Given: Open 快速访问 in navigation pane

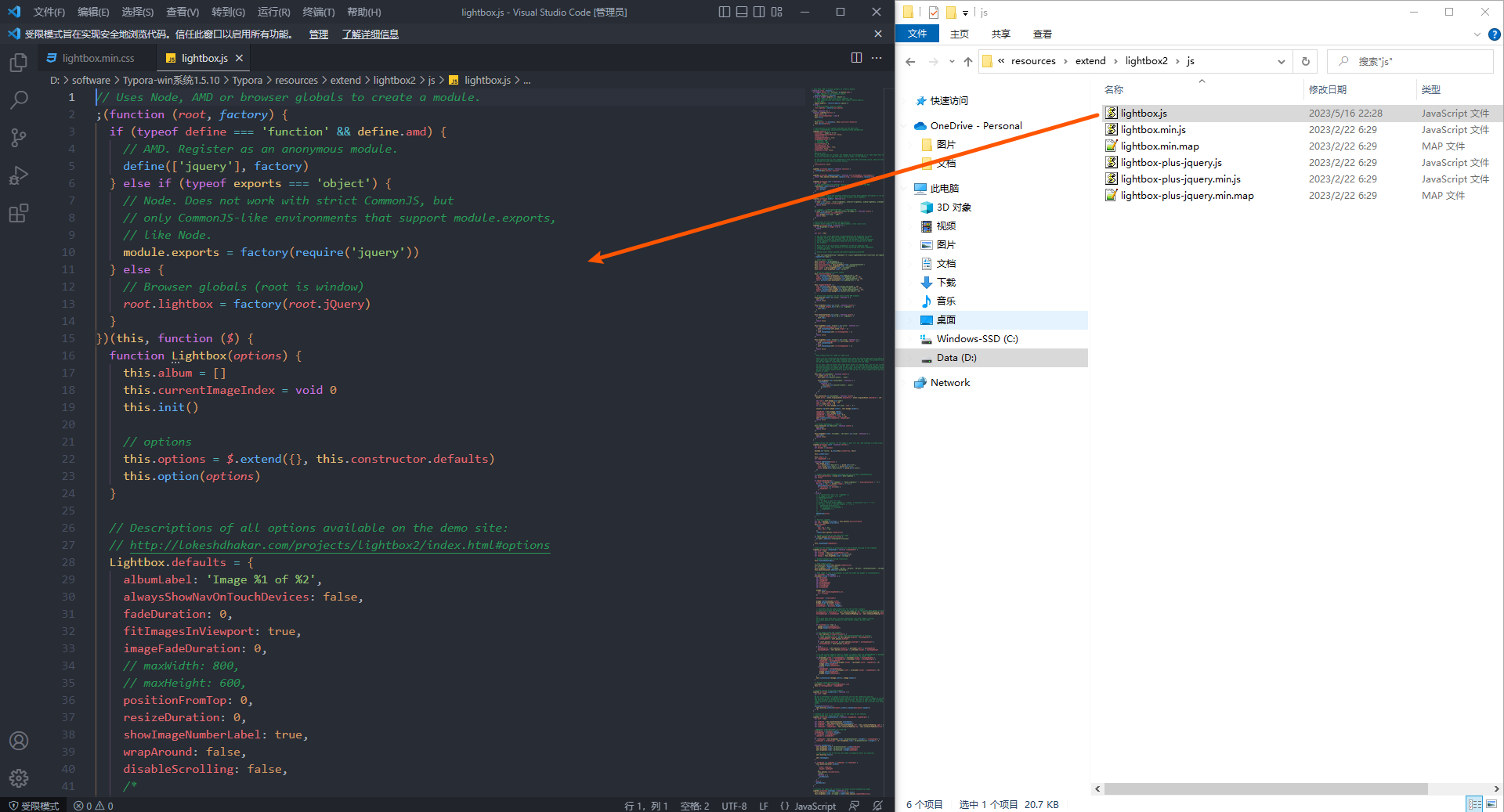Looking at the screenshot, I should [x=949, y=101].
